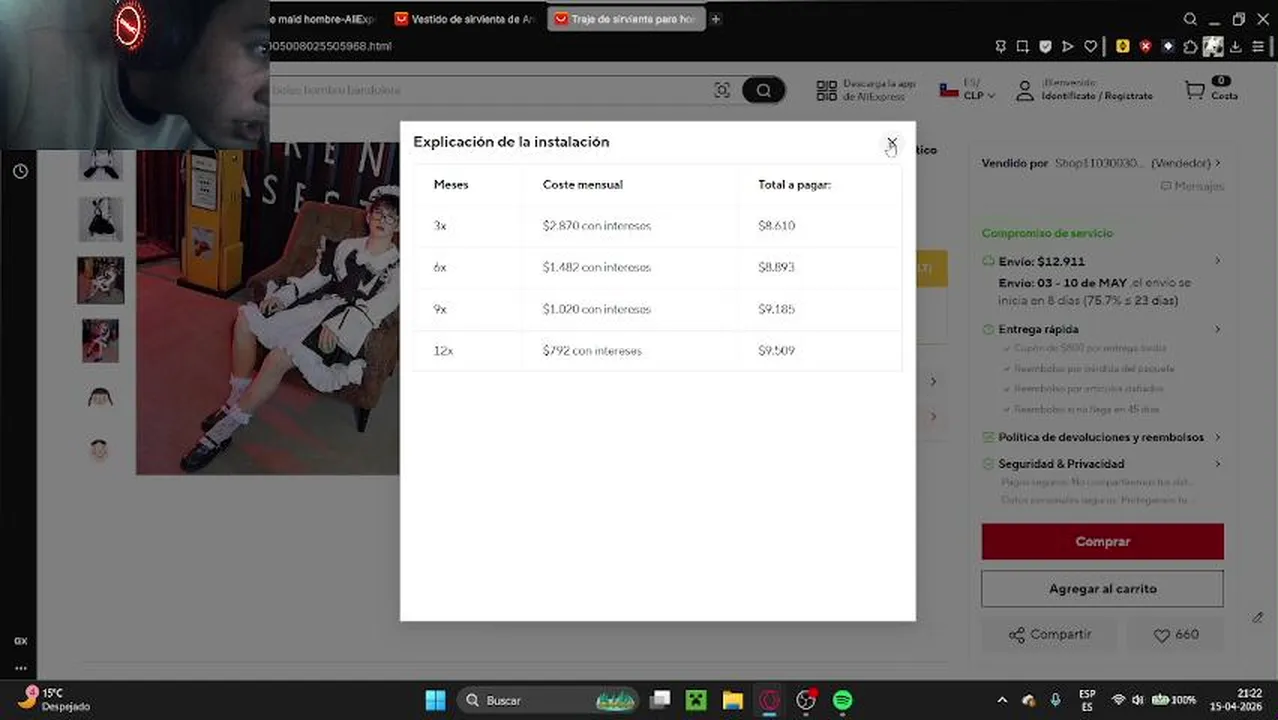The height and width of the screenshot is (720, 1278).
Task: Select the thumbnail with the red dress
Action: [x=101, y=341]
